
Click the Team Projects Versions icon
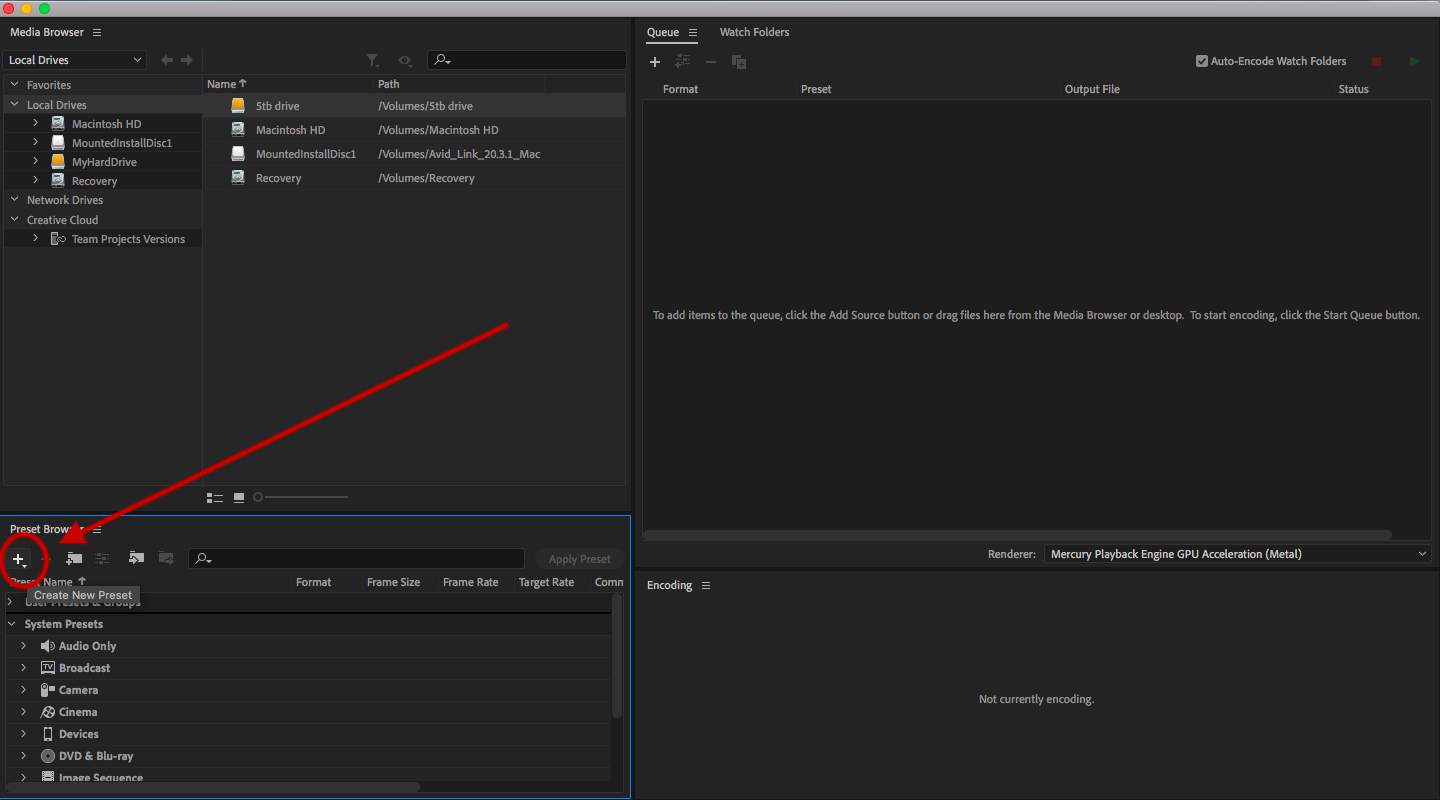(59, 239)
